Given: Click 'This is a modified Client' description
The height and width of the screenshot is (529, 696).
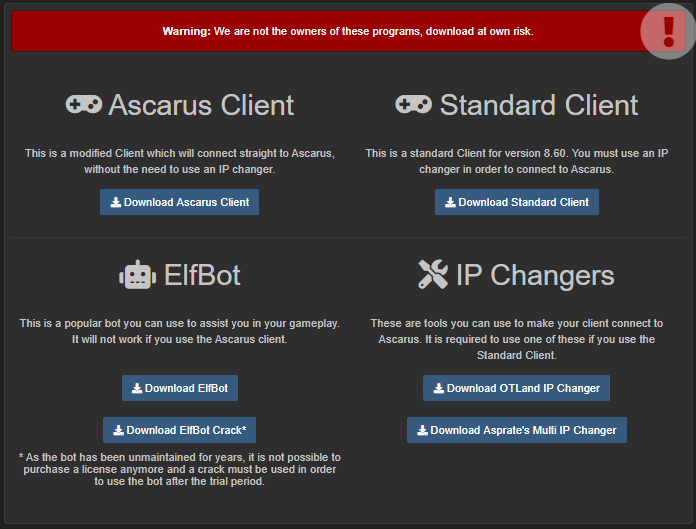Looking at the screenshot, I should (179, 161).
